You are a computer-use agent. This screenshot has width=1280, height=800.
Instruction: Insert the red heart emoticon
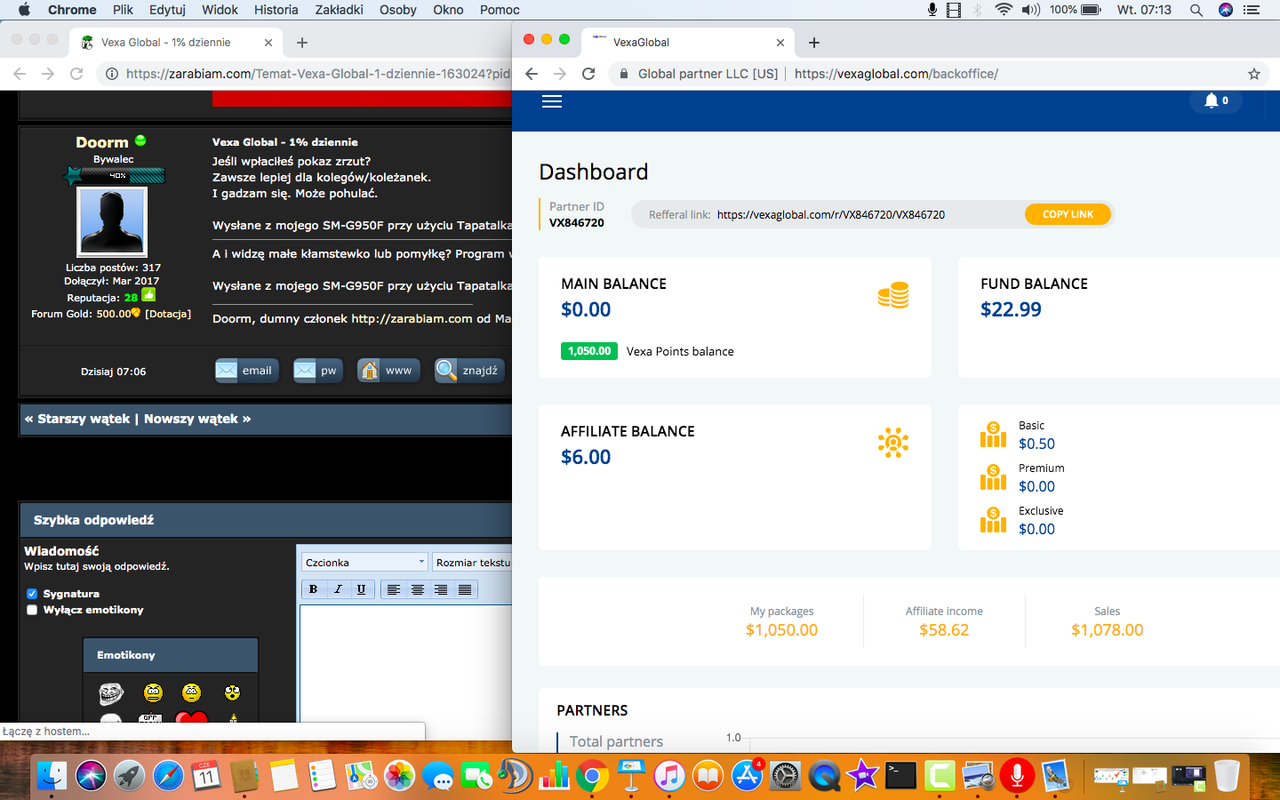pos(191,718)
